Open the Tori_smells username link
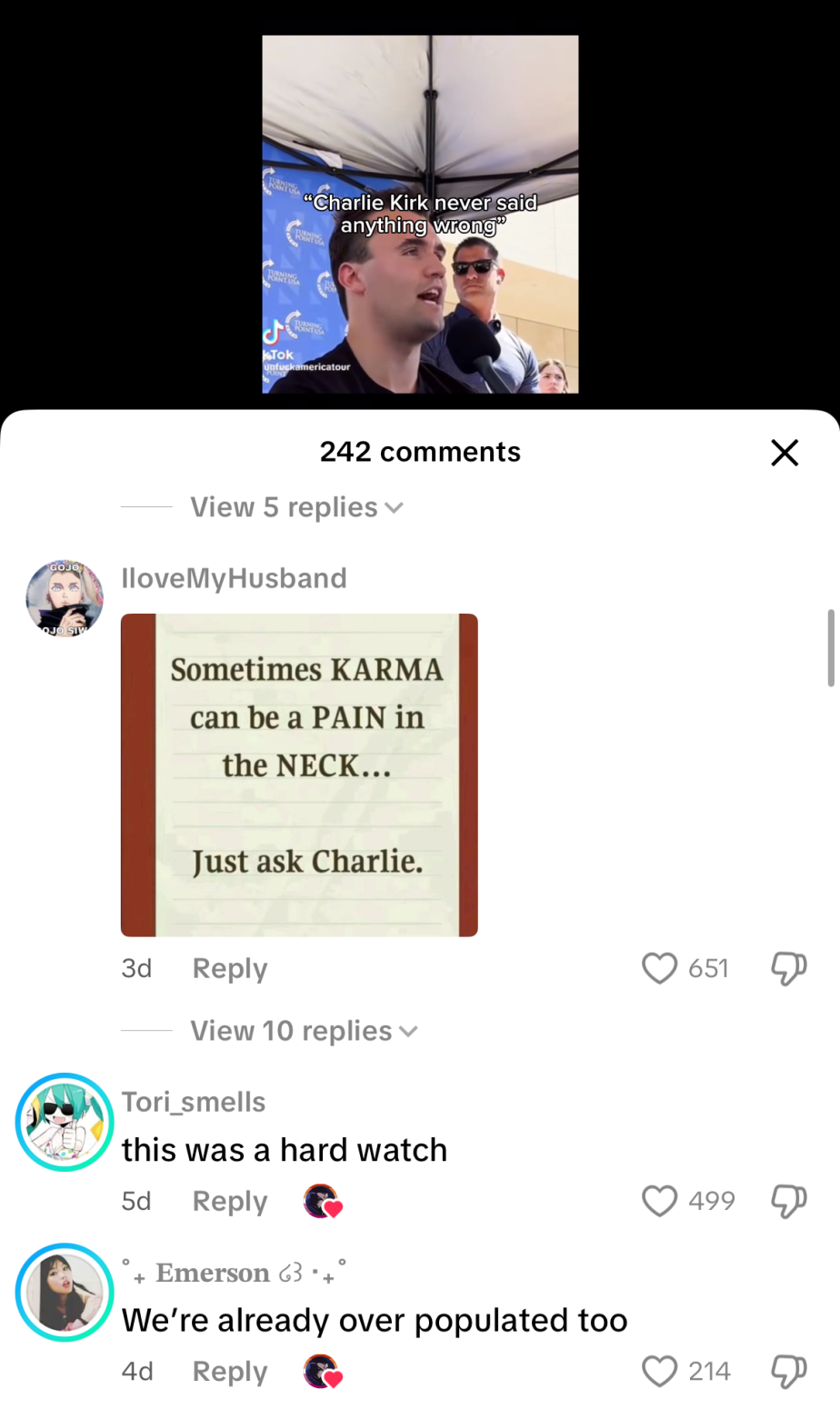Viewport: 840px width, 1409px height. coord(194,1102)
